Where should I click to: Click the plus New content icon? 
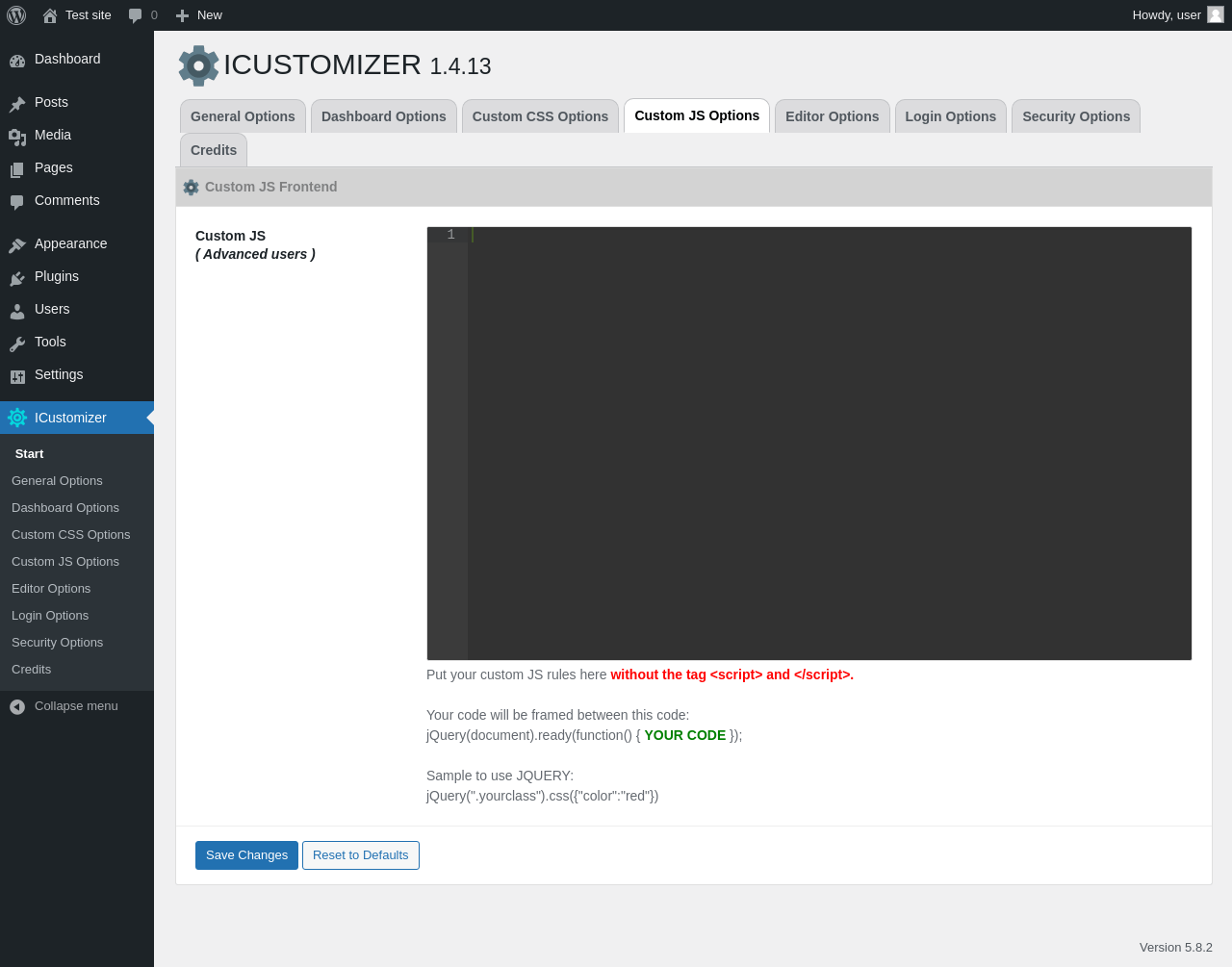(x=182, y=15)
